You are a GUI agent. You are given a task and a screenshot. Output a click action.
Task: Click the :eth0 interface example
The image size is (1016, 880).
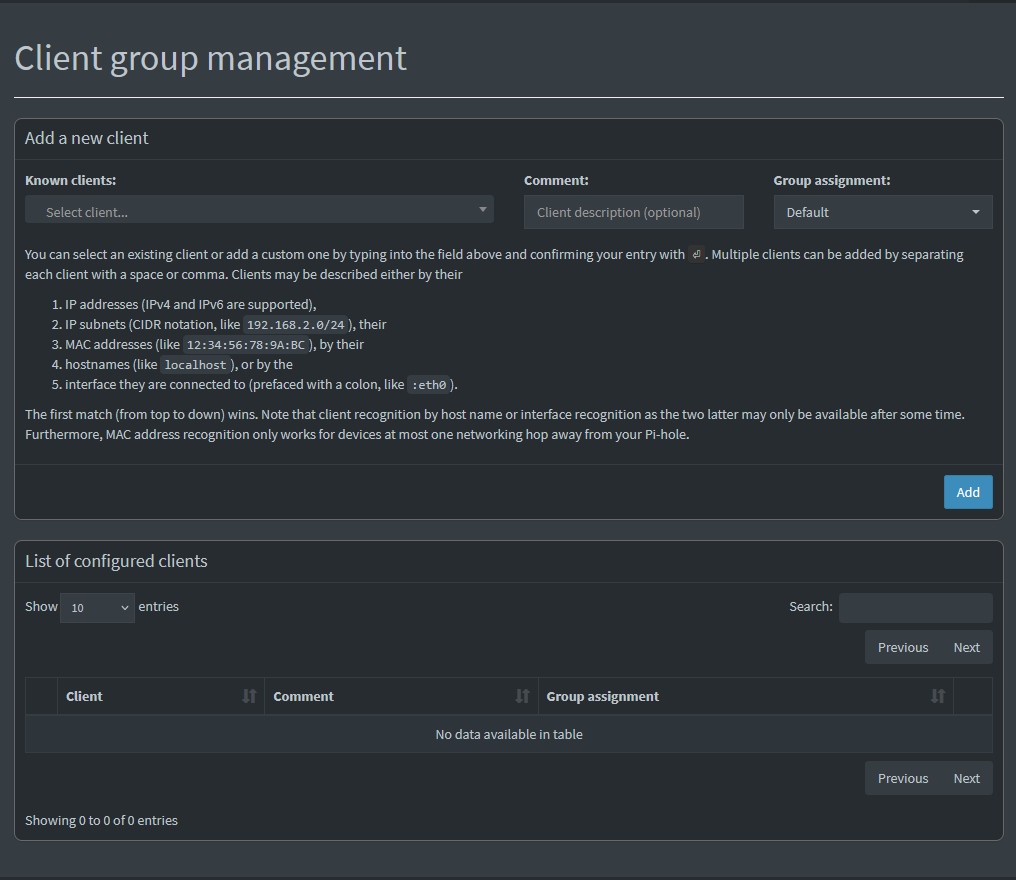(x=429, y=385)
